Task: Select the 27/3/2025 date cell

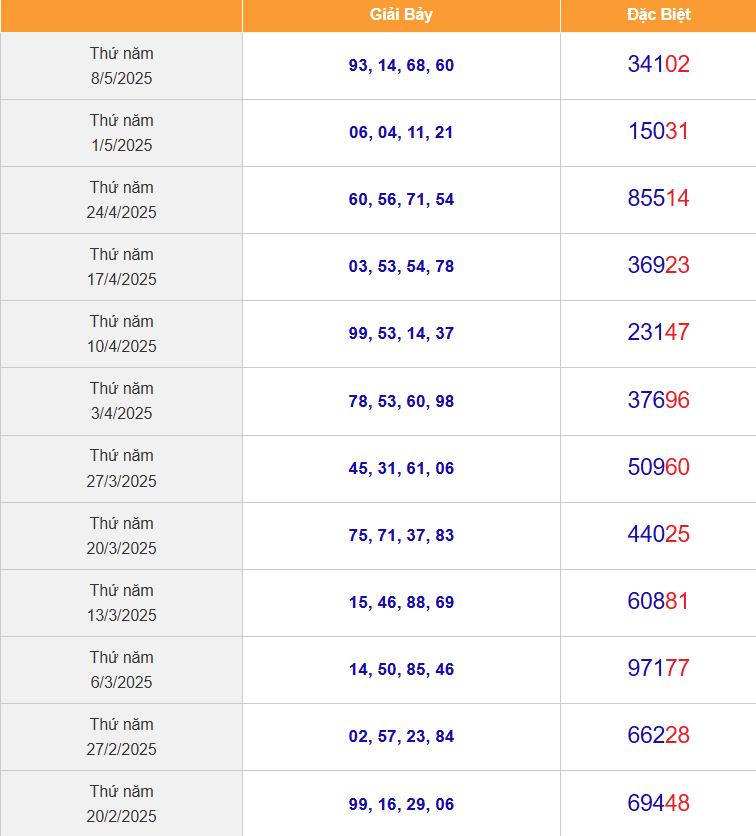Action: [x=122, y=468]
